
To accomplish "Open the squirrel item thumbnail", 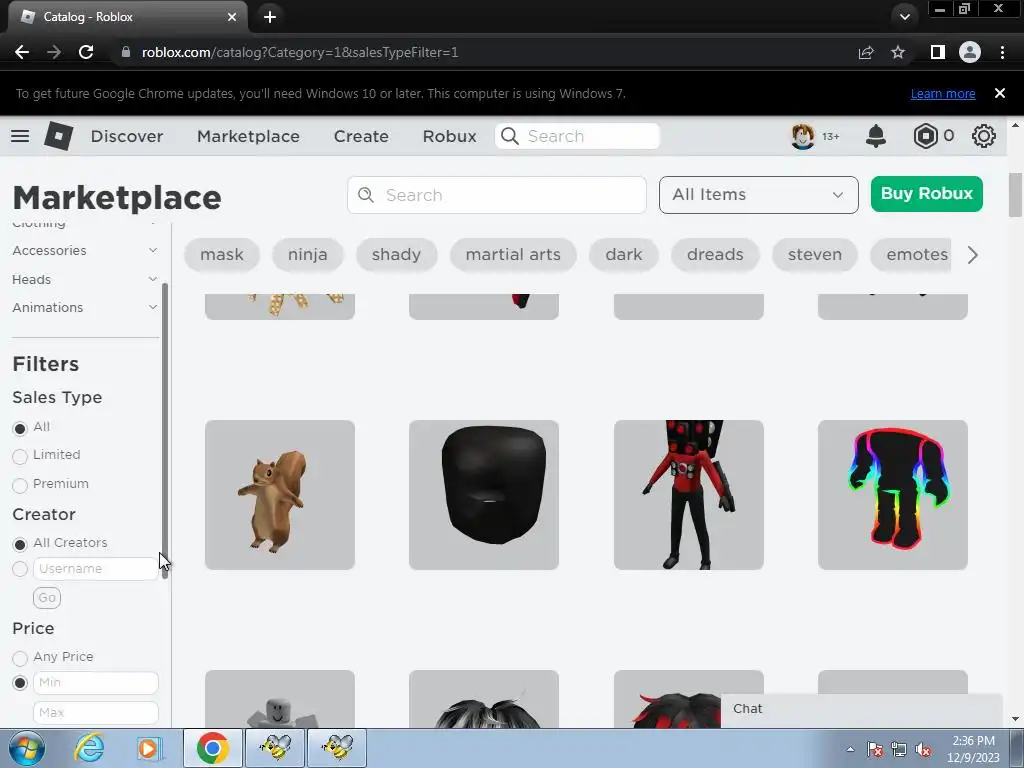I will tap(280, 495).
